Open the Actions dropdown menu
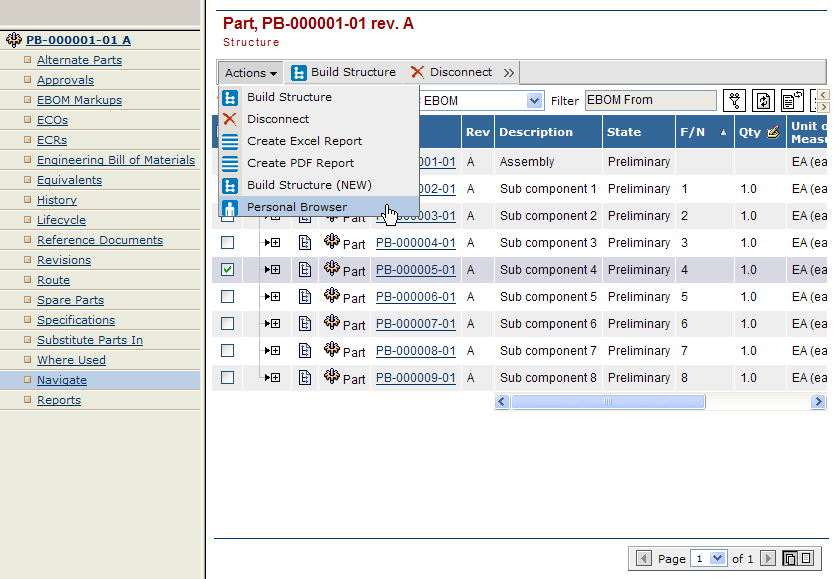 click(x=250, y=73)
